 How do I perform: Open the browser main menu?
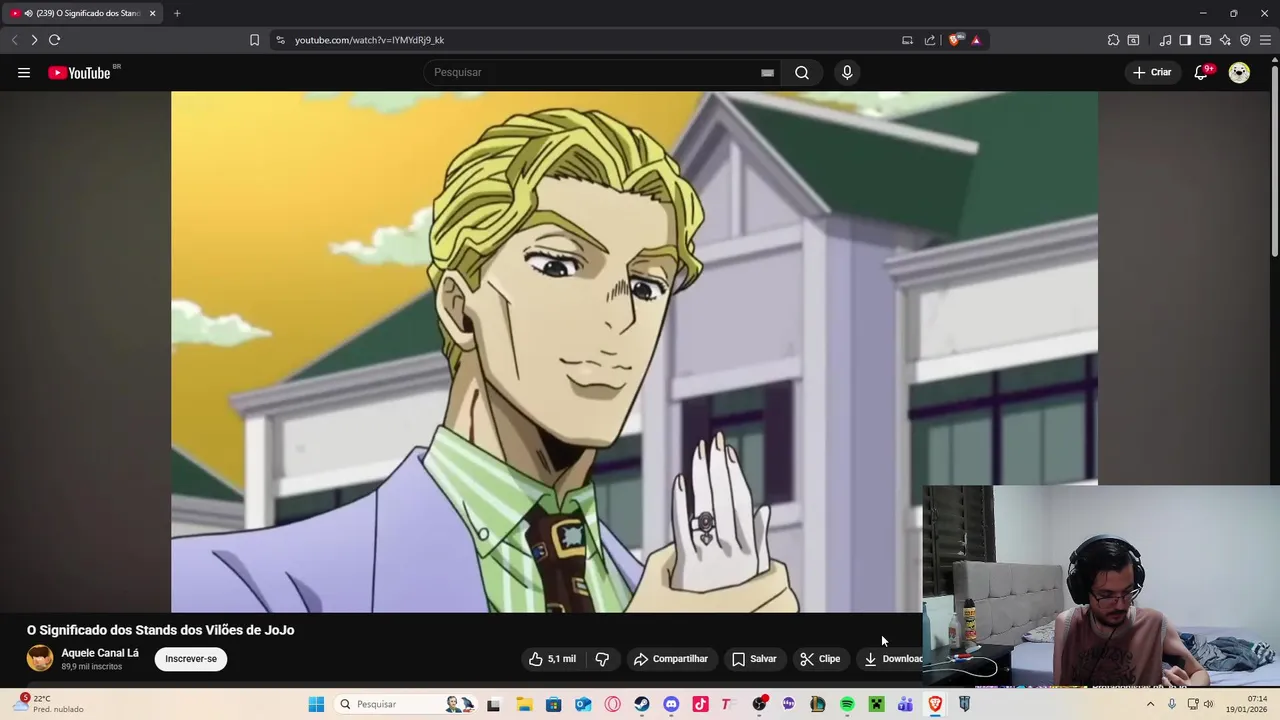click(x=1265, y=40)
